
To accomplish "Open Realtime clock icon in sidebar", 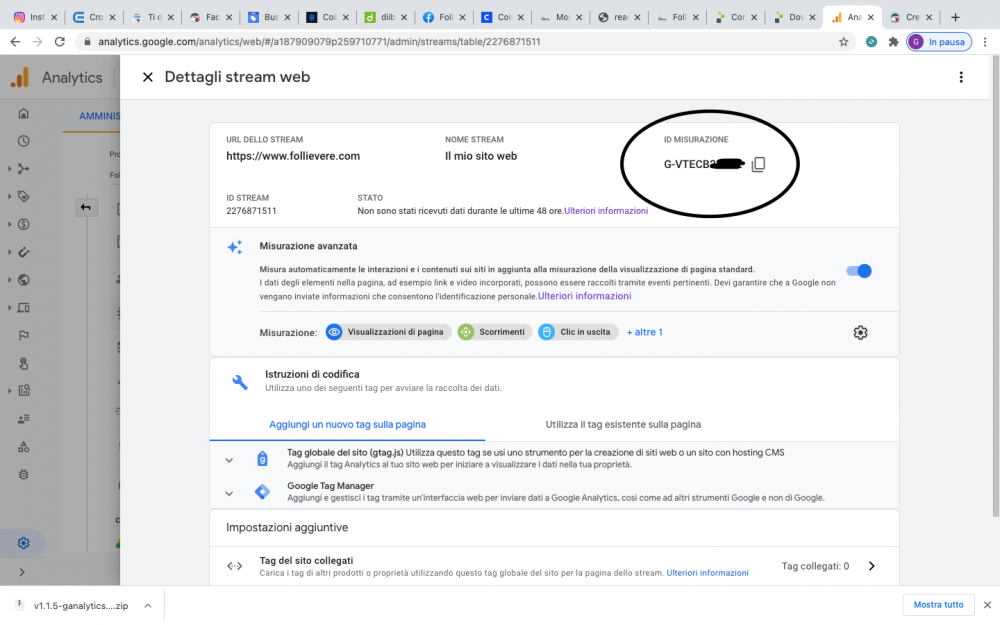I will click(x=24, y=141).
